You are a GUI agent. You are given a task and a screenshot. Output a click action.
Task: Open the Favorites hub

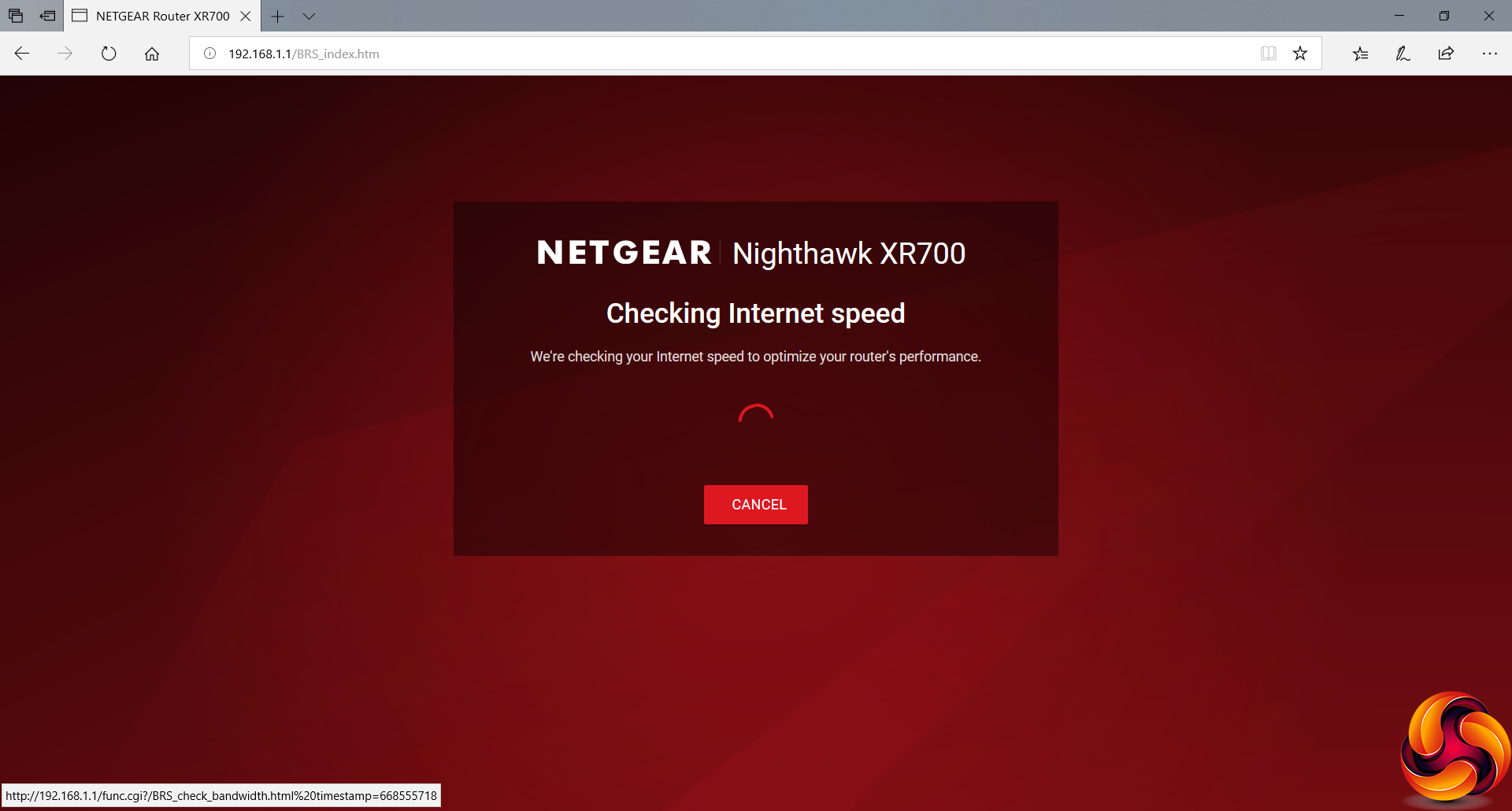coord(1361,54)
